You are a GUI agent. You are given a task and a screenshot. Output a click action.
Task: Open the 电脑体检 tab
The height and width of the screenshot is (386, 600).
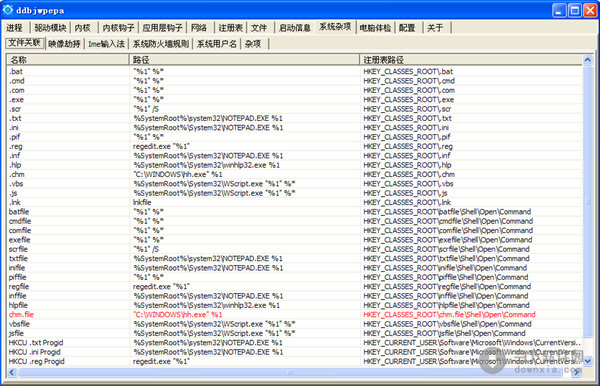(375, 28)
